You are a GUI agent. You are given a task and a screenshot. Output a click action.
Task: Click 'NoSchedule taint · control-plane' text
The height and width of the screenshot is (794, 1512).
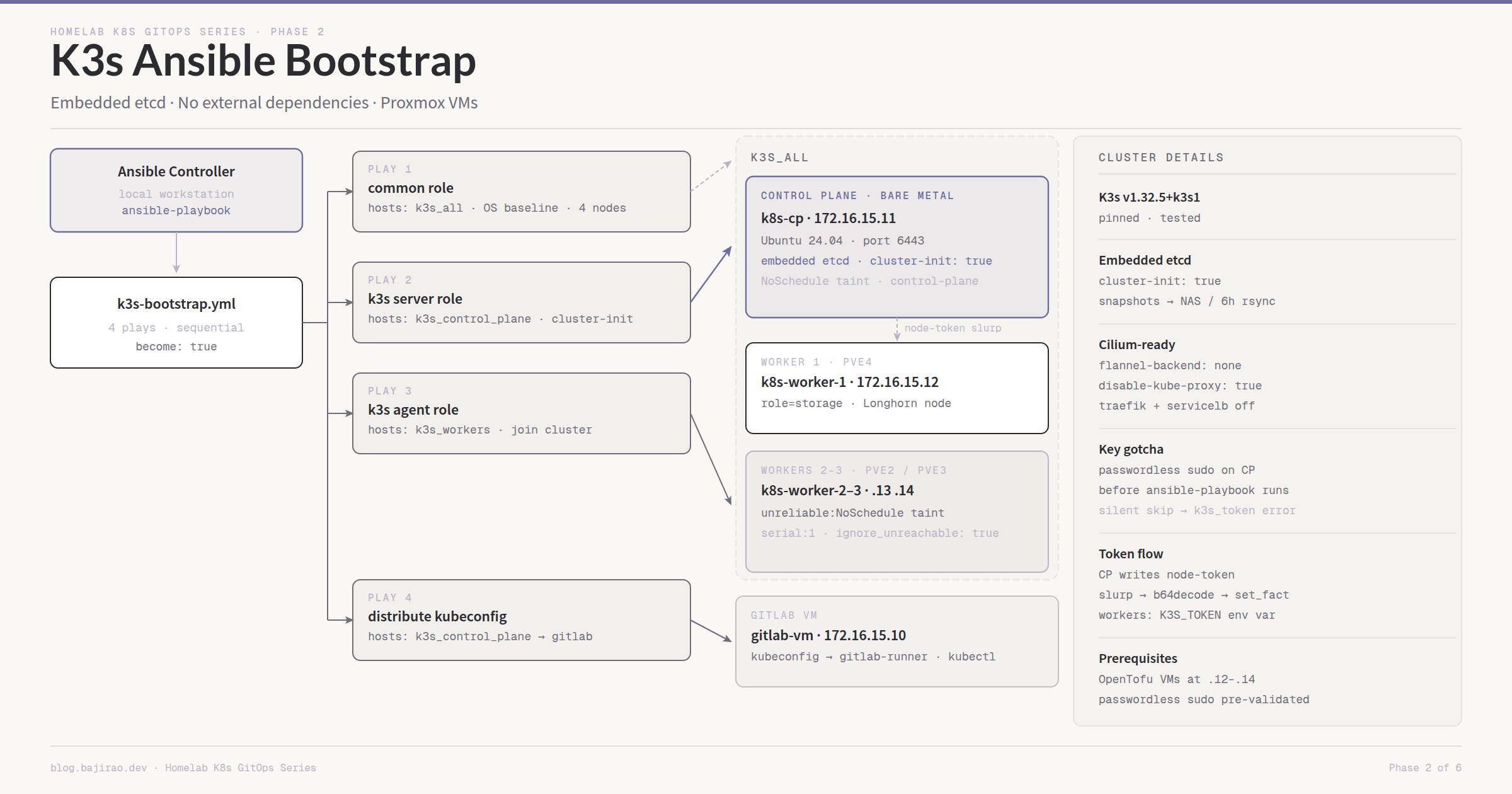869,281
